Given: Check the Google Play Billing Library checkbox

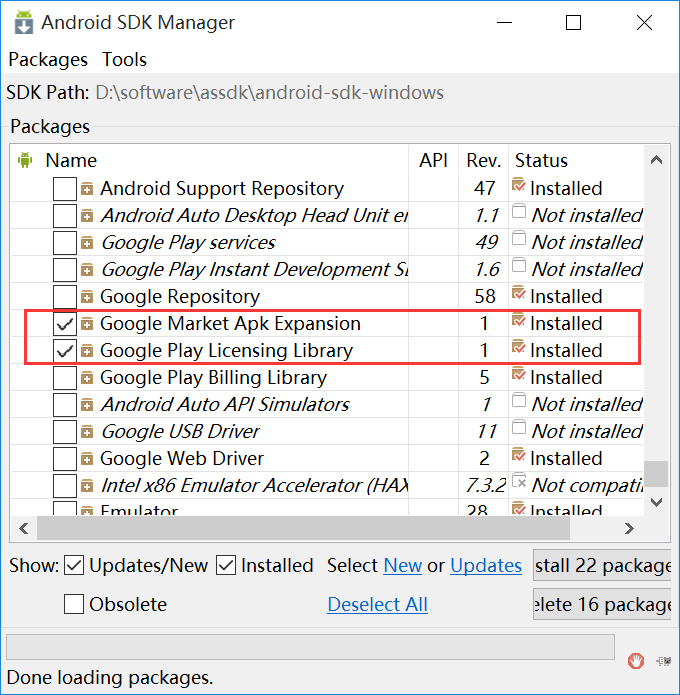Looking at the screenshot, I should pos(65,378).
